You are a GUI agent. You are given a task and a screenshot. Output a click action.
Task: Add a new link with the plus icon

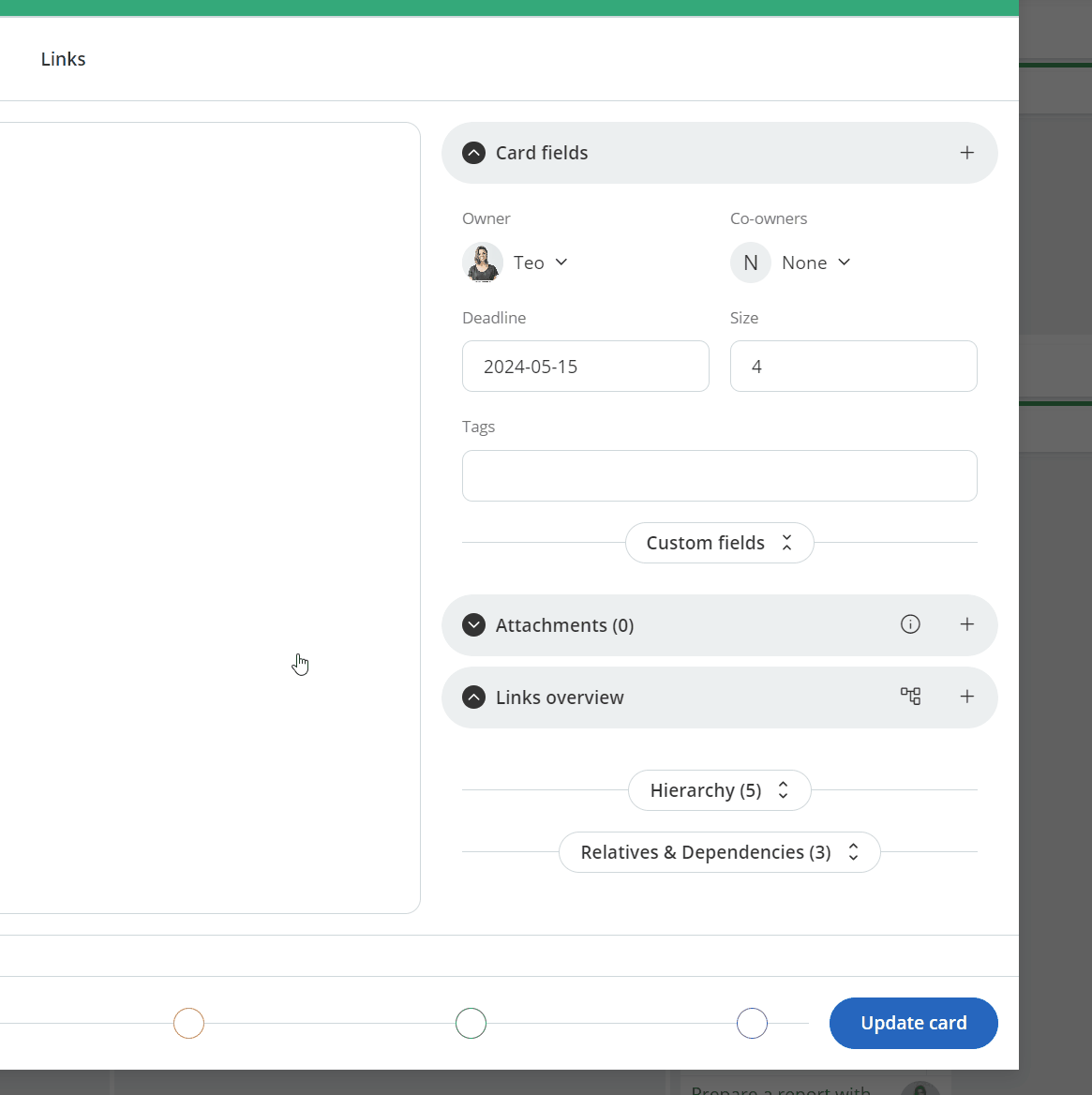click(x=966, y=697)
